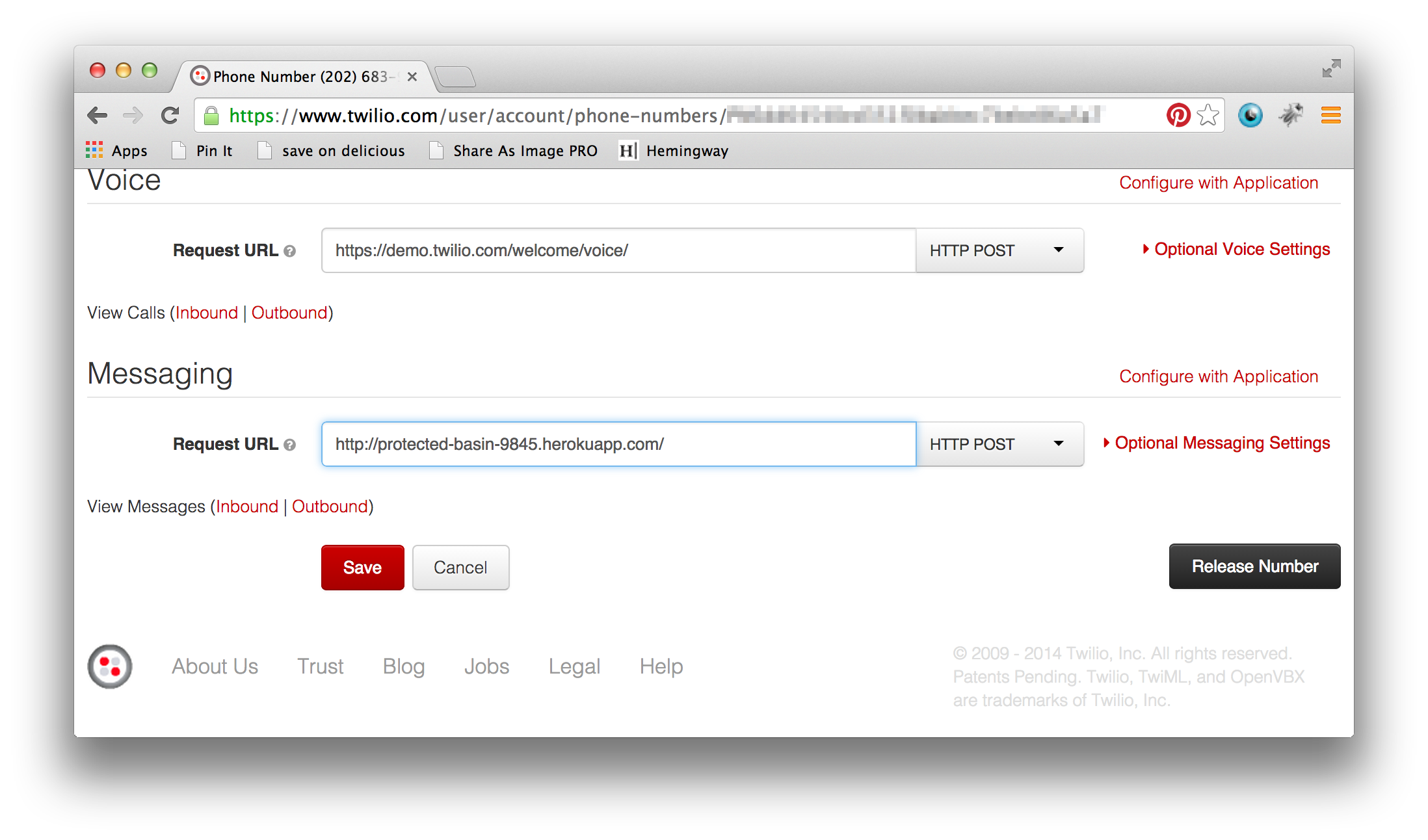Open the blue circular extension icon

tap(1250, 115)
